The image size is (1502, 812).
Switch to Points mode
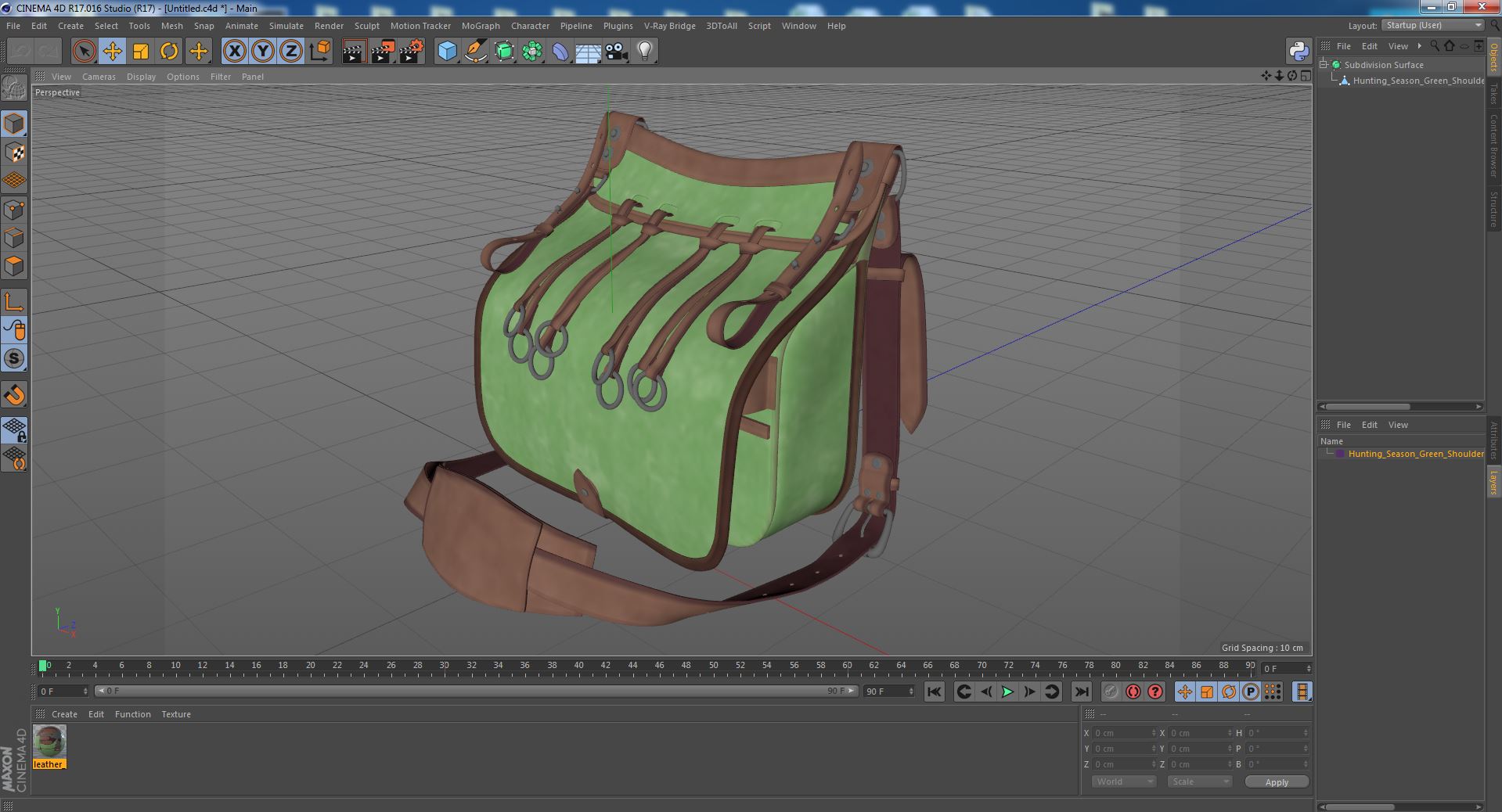tap(14, 210)
